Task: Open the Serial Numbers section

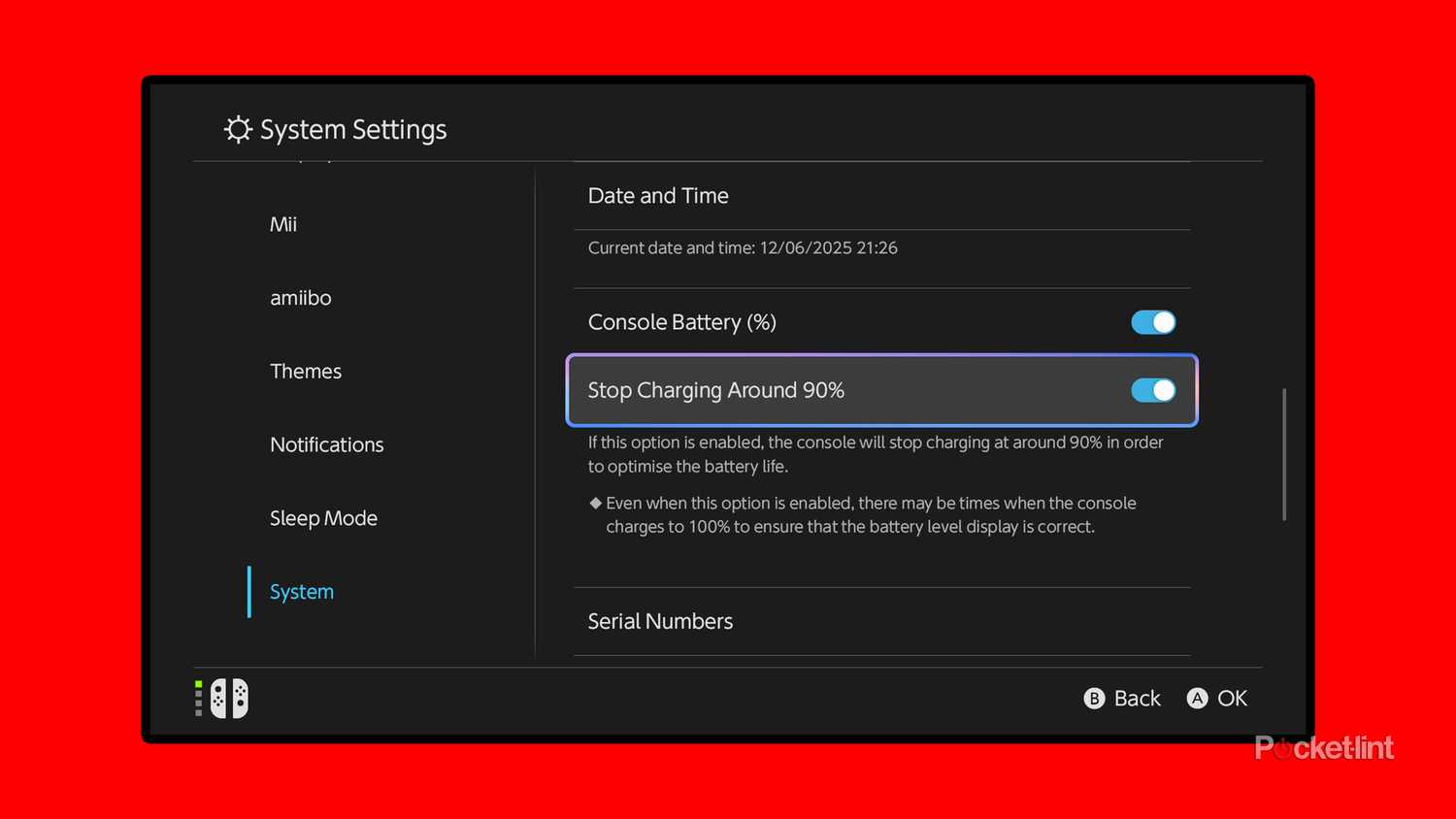Action: click(660, 621)
